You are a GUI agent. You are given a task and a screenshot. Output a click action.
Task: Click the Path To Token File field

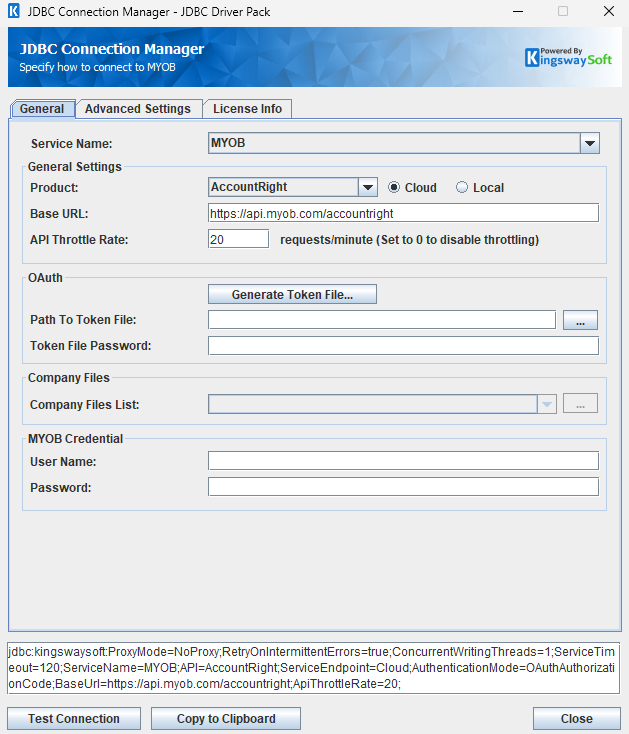coord(382,320)
